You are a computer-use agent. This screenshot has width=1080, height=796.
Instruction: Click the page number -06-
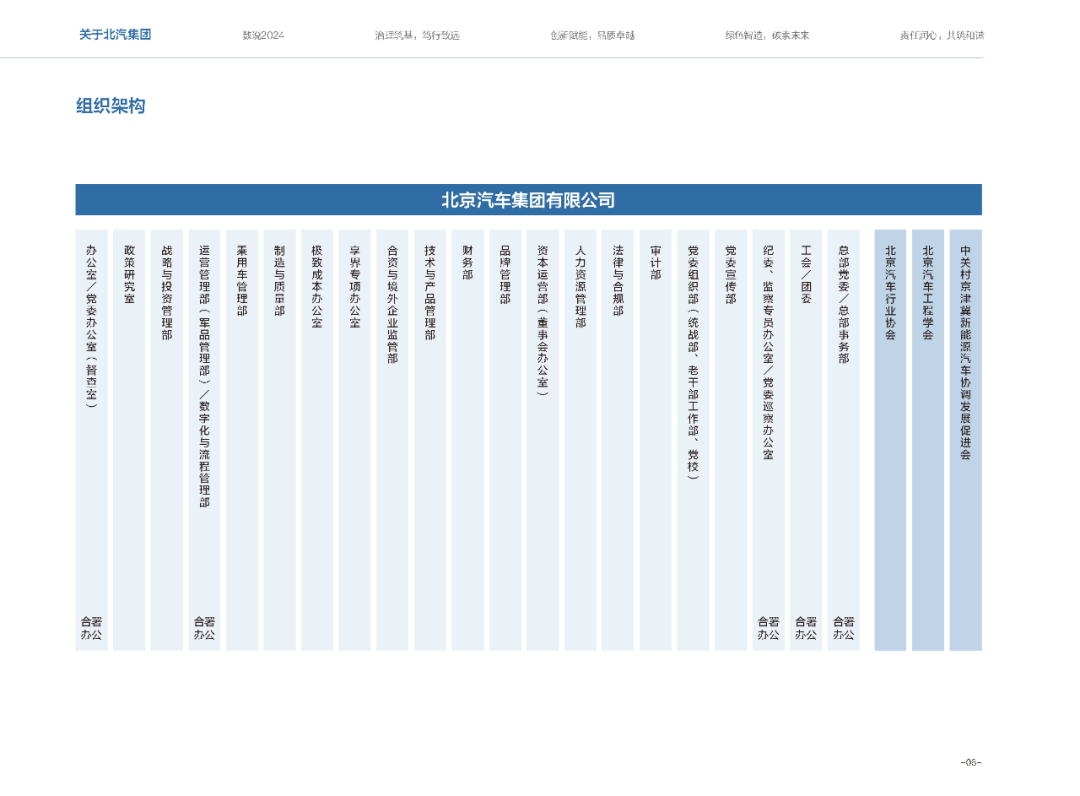tap(971, 762)
